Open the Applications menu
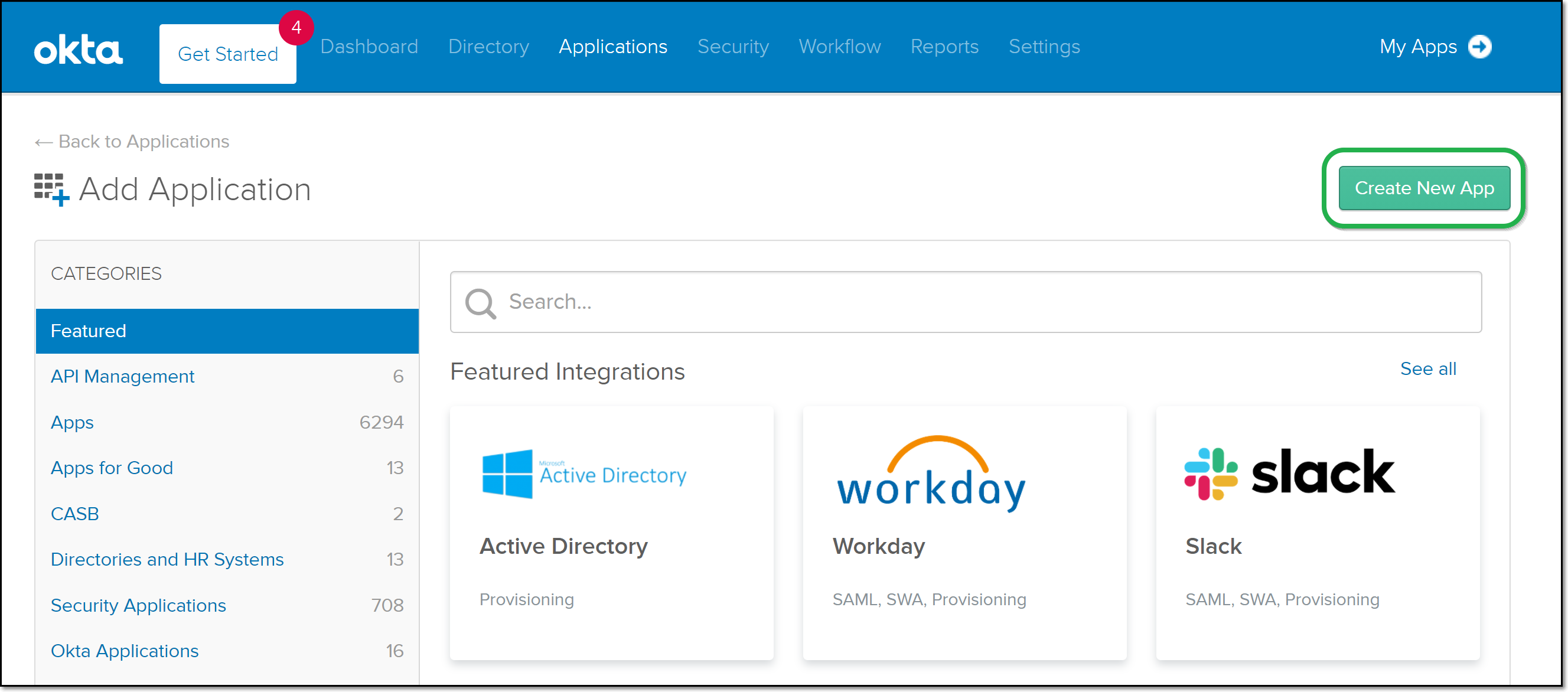 tap(613, 47)
